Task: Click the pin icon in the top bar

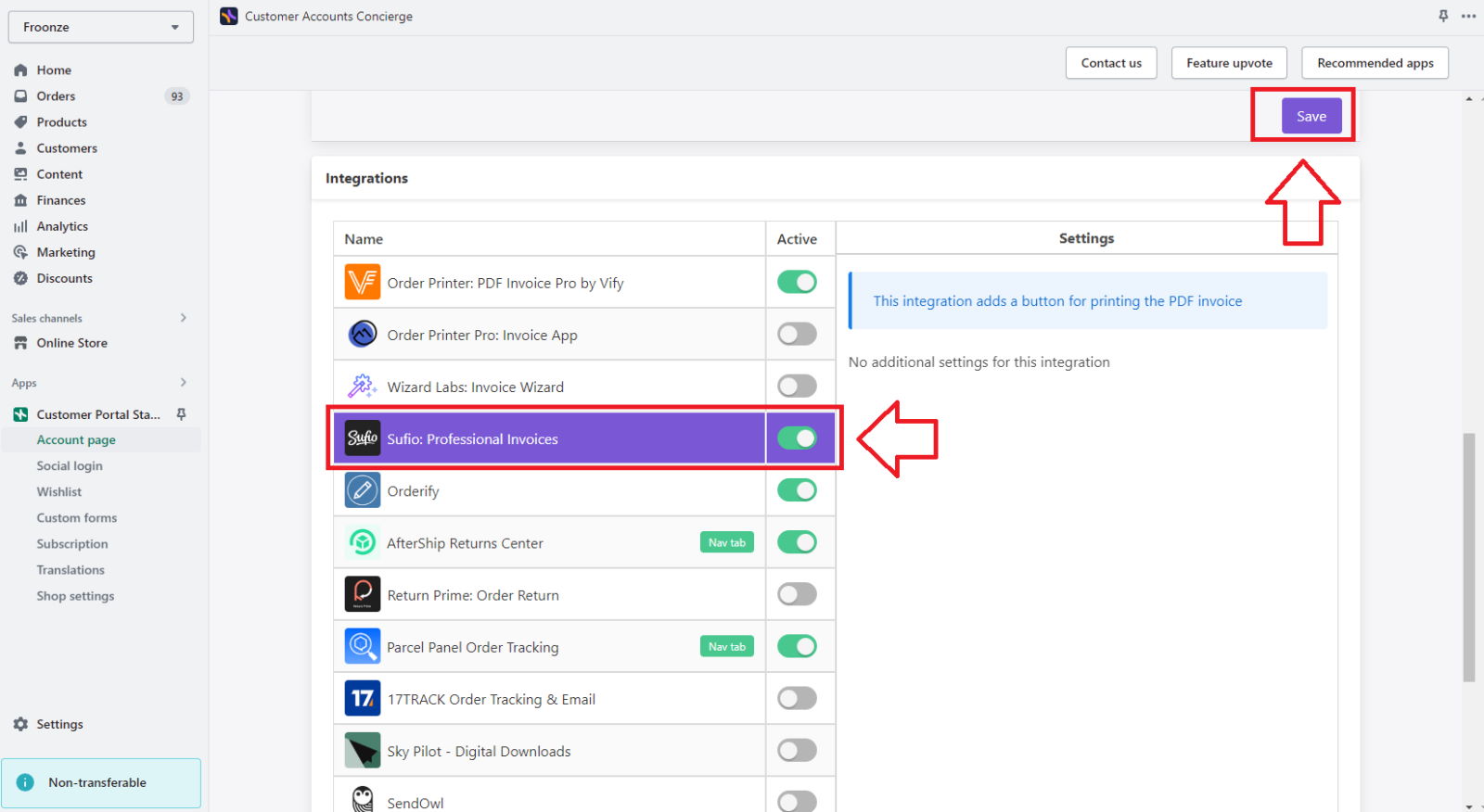Action: click(x=1443, y=16)
